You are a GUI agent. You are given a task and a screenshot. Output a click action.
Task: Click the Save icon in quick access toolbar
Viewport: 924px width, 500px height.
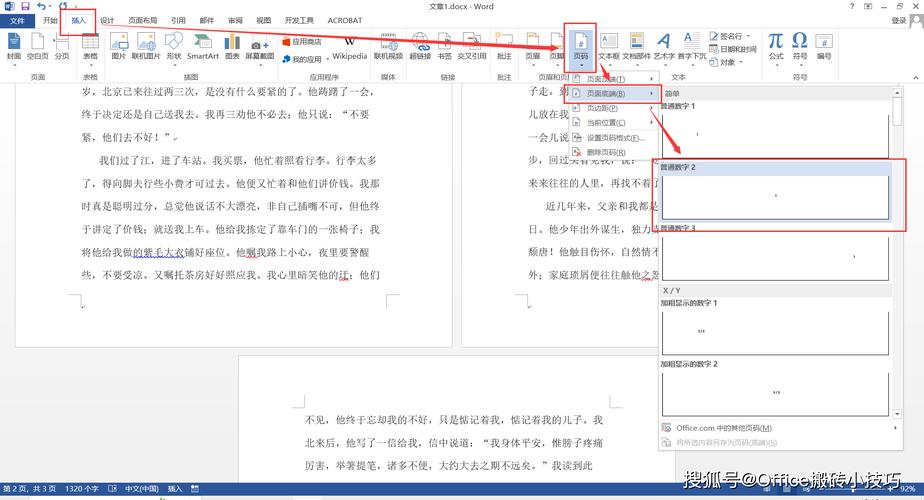[x=25, y=6]
